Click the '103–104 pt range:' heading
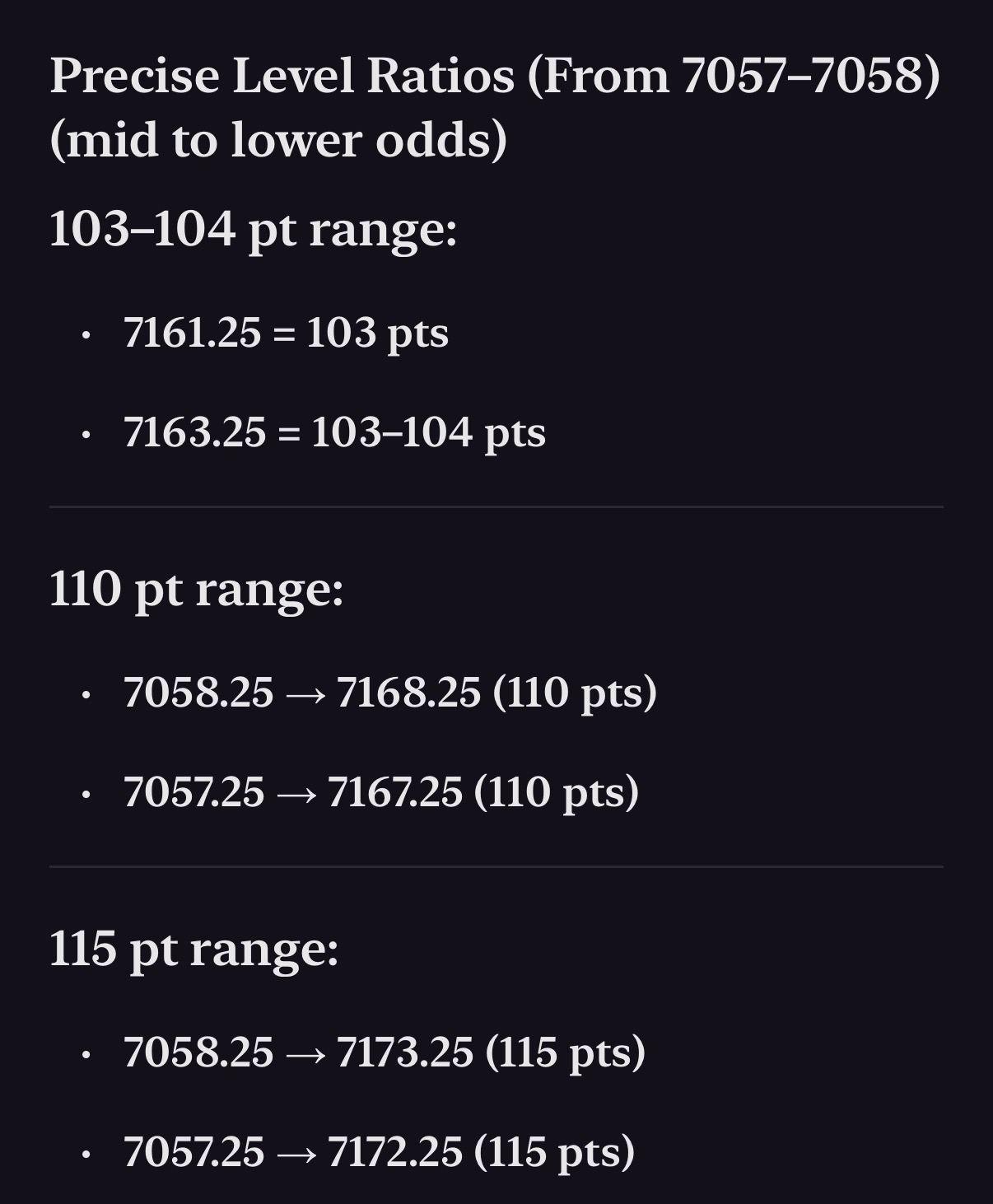This screenshot has height=1204, width=993. click(x=253, y=228)
